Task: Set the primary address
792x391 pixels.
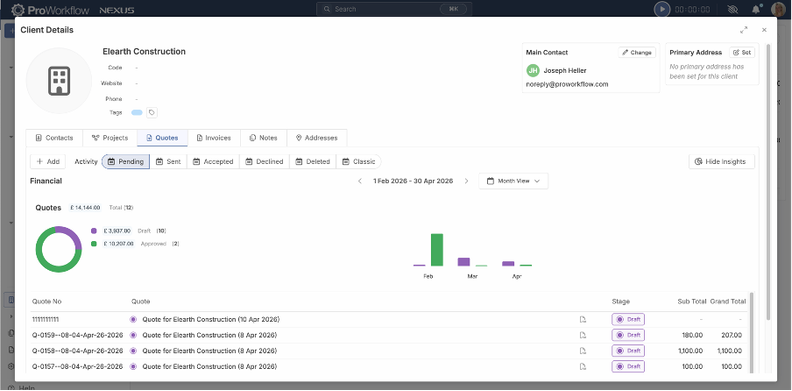Action: [x=742, y=53]
